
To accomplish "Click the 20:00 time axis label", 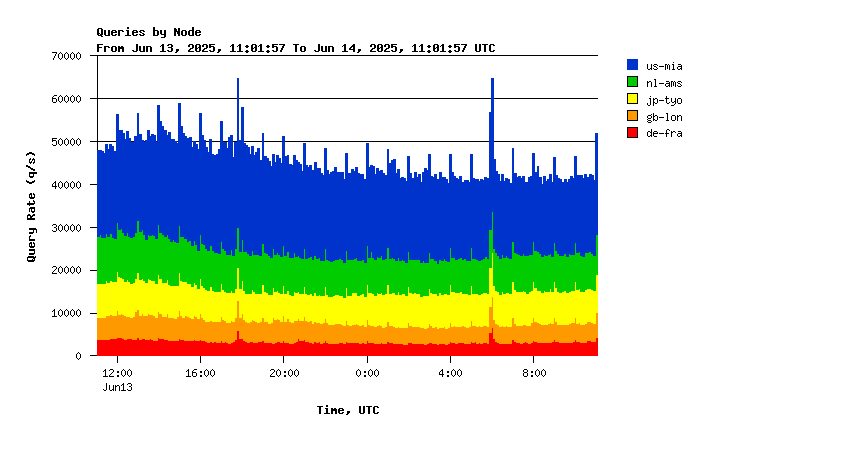I will click(x=284, y=373).
